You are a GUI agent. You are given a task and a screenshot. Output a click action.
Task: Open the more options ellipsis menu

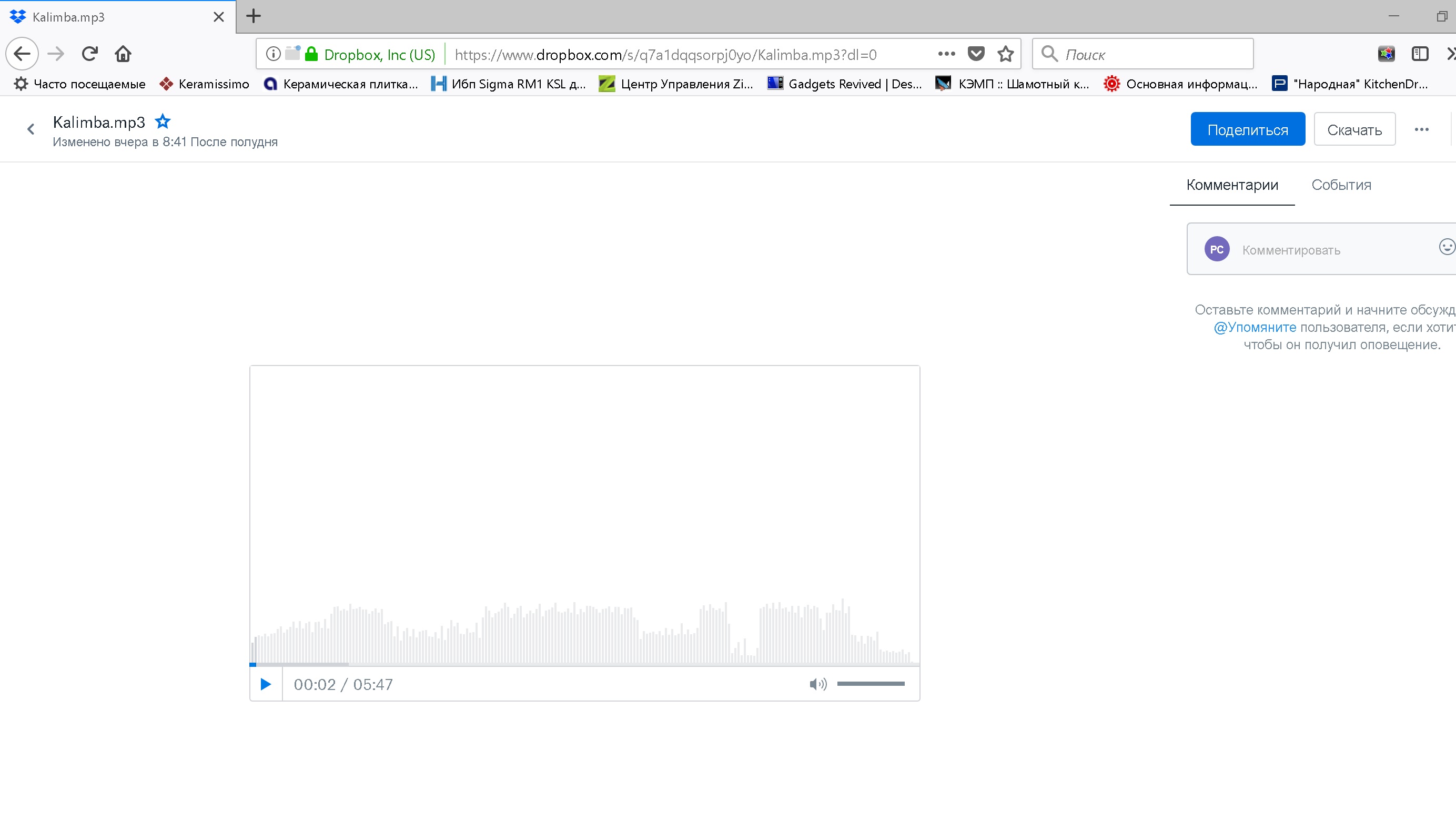point(1421,130)
